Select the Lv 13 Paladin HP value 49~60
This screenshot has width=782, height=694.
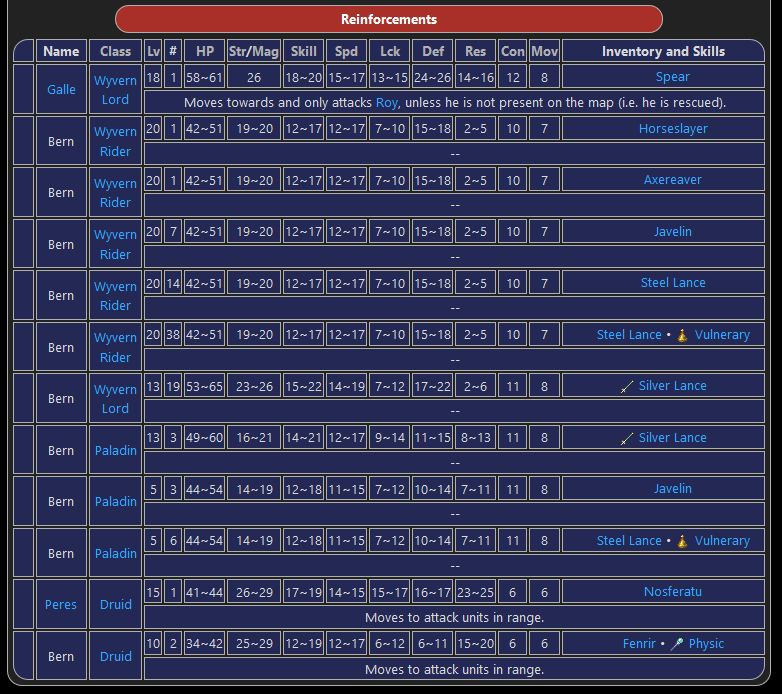(204, 438)
